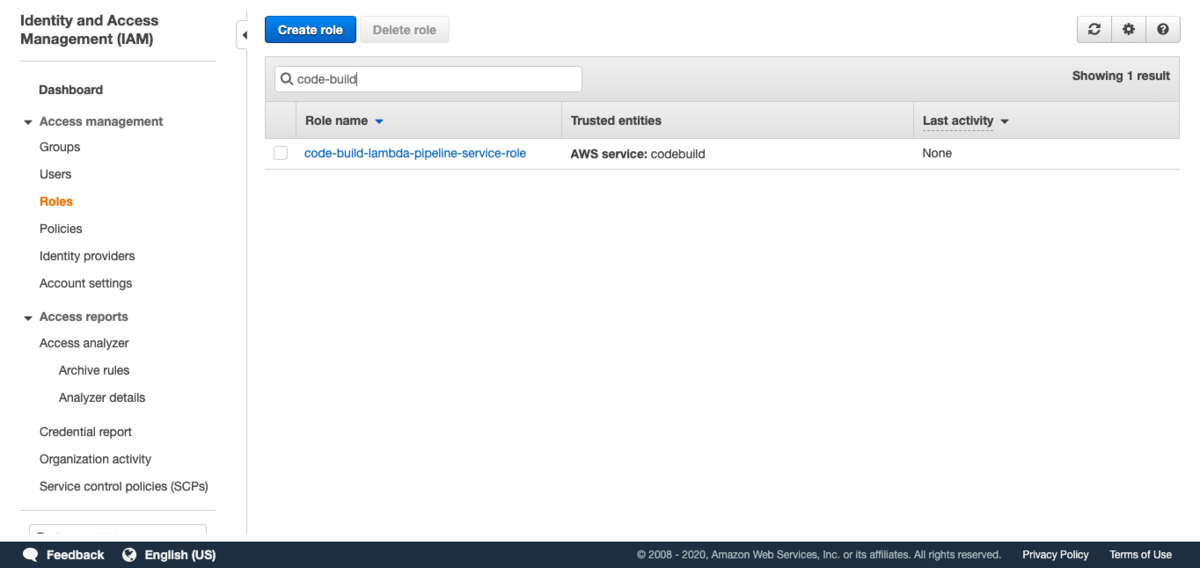Screen dimensions: 1200x568
Task: Refresh the roles list
Action: (1094, 30)
